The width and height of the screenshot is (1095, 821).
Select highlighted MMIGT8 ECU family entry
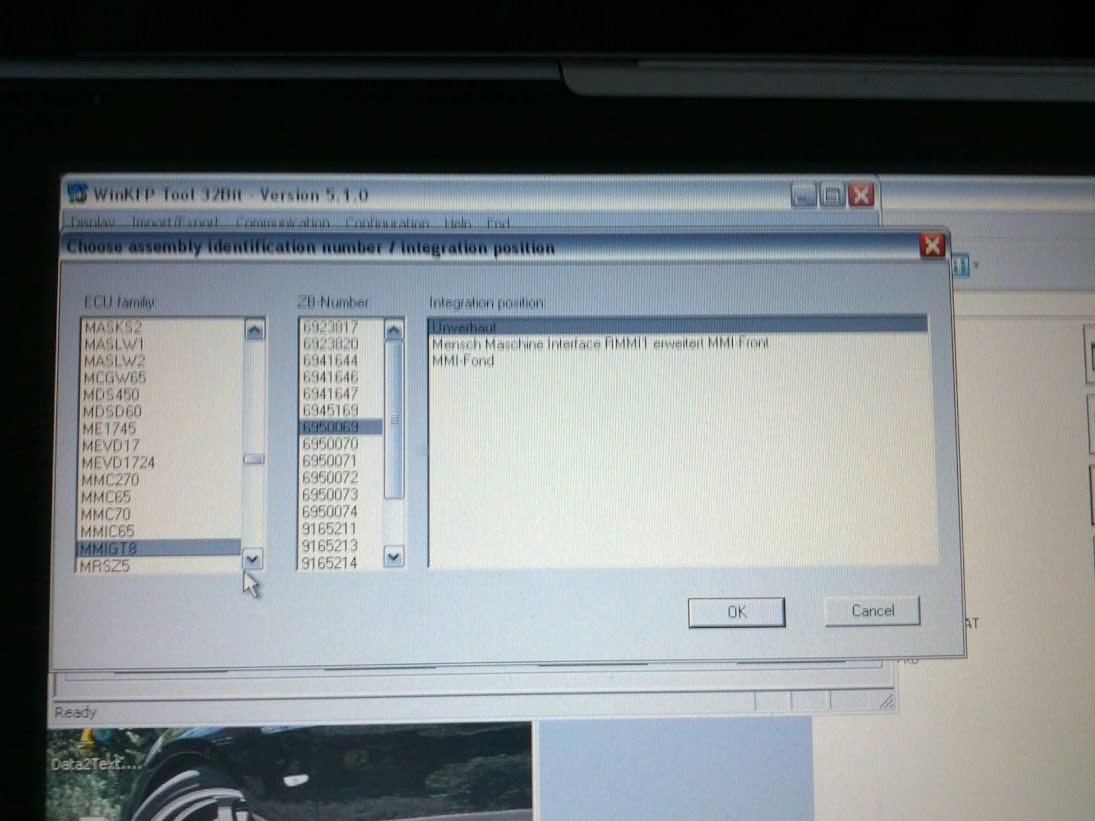click(158, 548)
